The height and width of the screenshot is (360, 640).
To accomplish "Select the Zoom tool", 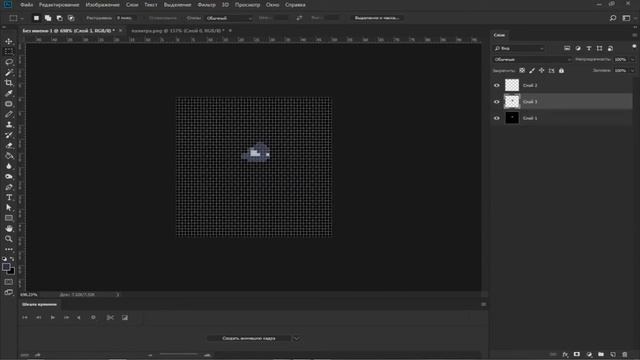I will pyautogui.click(x=9, y=239).
